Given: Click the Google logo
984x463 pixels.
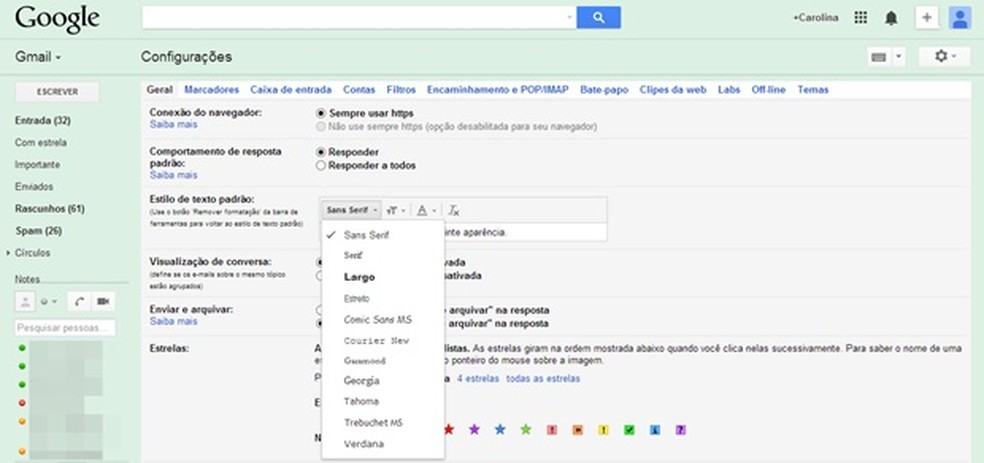Looking at the screenshot, I should [x=57, y=19].
